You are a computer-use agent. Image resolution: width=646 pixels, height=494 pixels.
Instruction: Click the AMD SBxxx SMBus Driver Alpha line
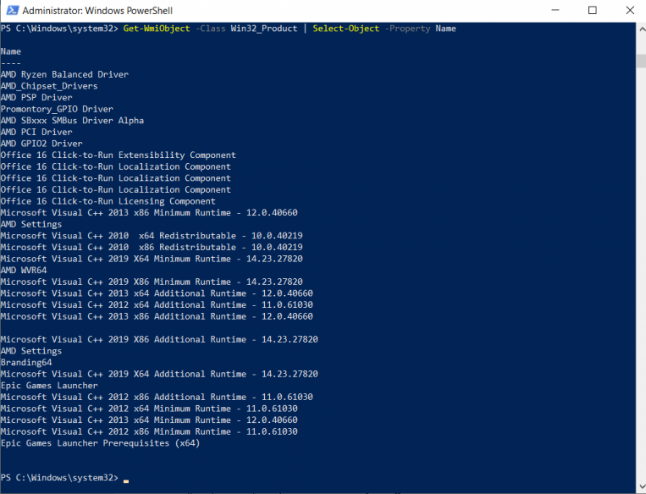(72, 121)
